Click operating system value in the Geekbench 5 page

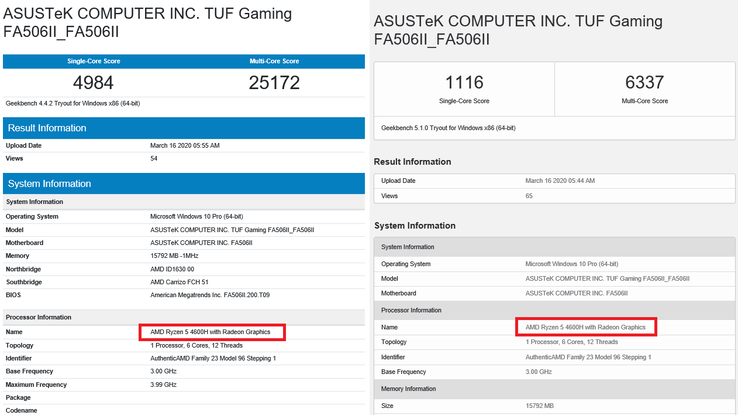click(x=571, y=264)
